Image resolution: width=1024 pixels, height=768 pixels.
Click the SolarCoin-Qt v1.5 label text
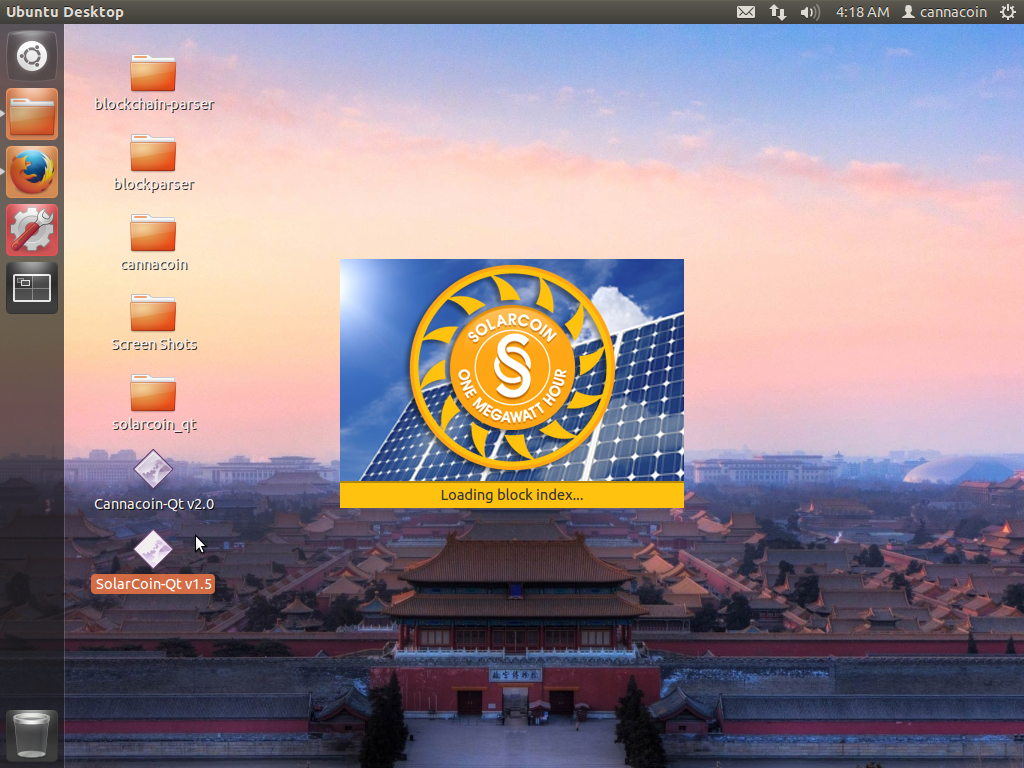pyautogui.click(x=154, y=584)
